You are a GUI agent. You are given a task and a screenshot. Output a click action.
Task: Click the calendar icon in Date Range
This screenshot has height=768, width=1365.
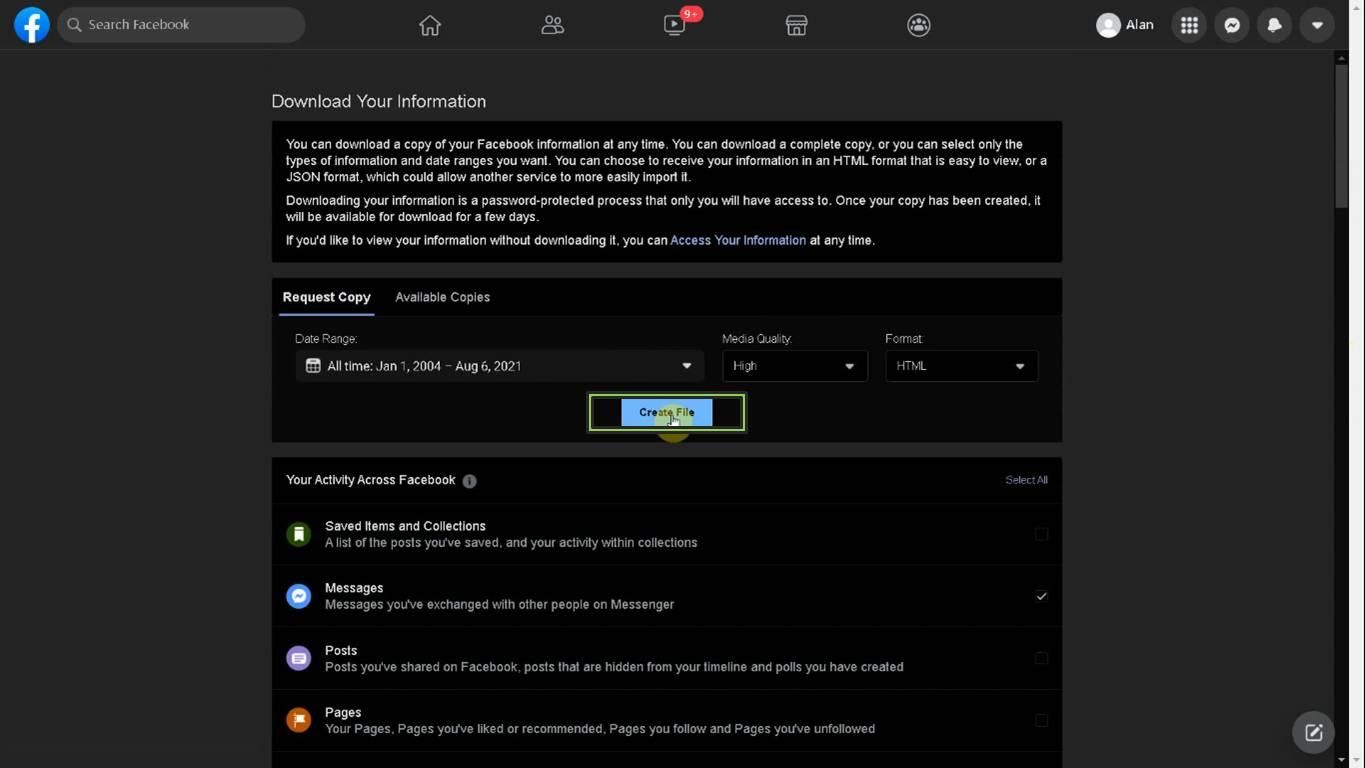pos(313,366)
